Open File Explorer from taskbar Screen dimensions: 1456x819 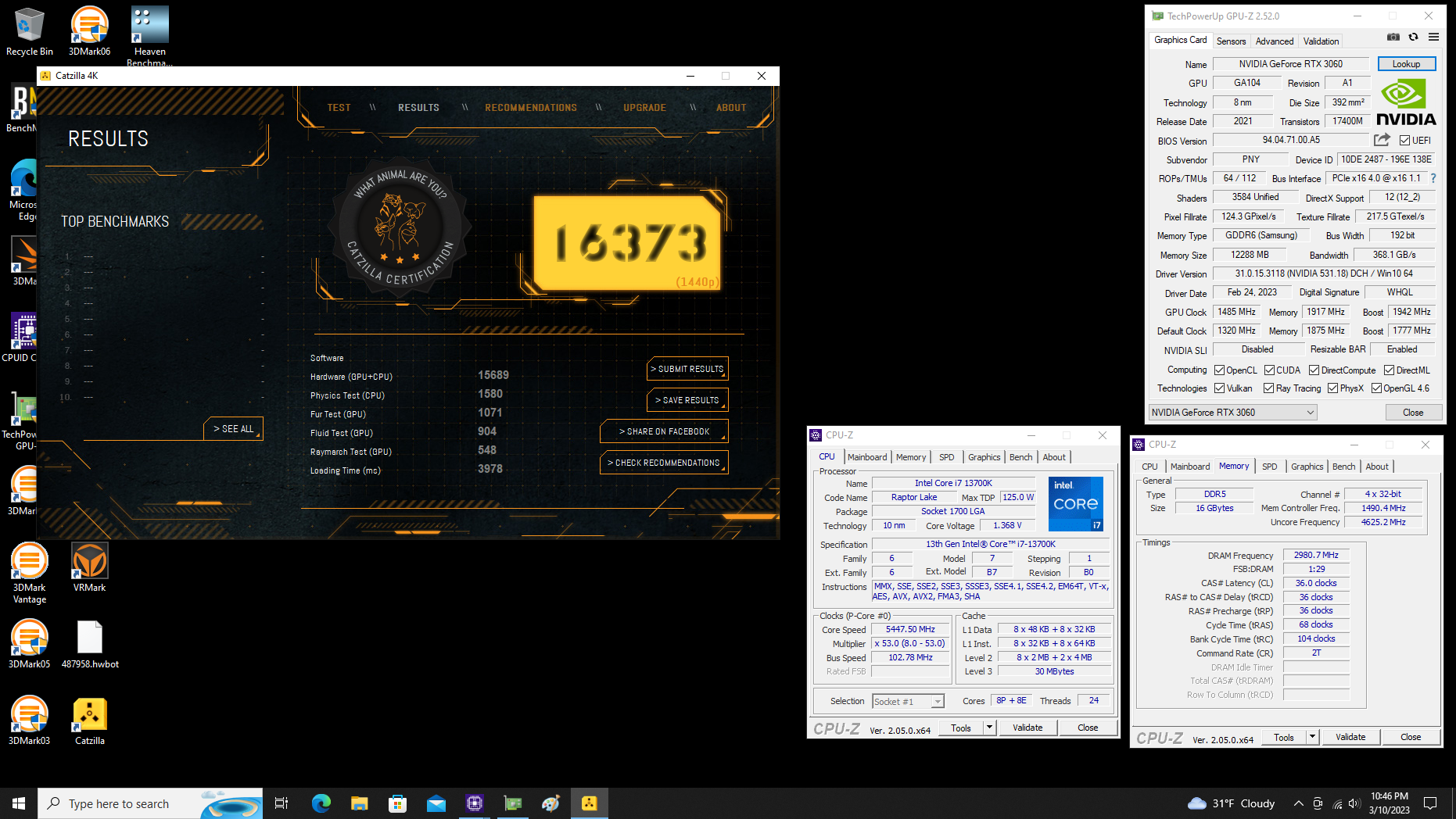coord(359,803)
